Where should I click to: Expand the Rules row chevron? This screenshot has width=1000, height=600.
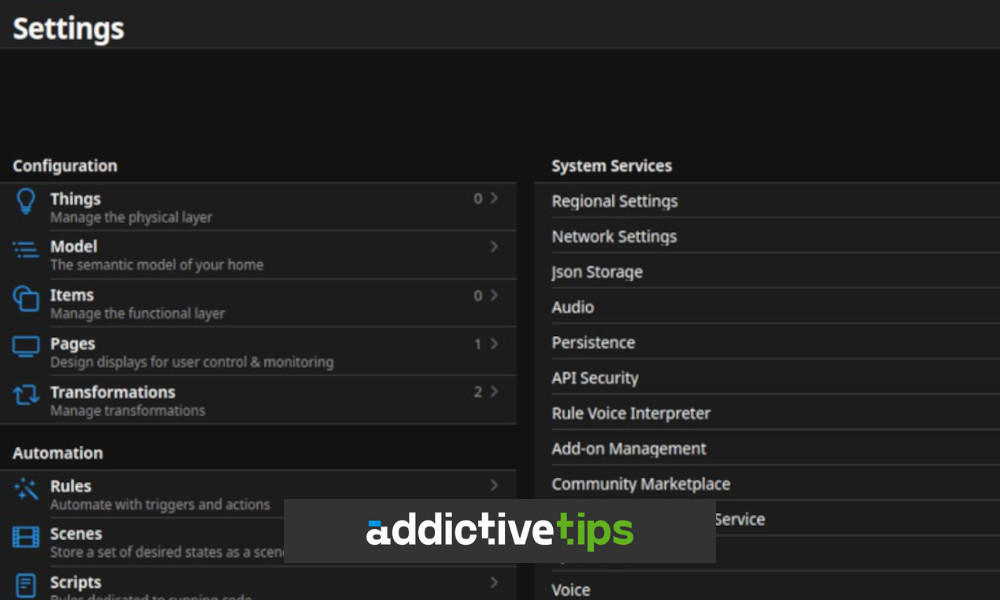tap(492, 485)
